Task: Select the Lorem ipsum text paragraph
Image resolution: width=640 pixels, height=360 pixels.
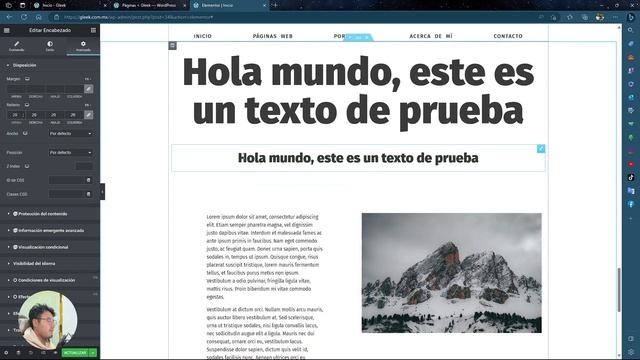Action: click(x=264, y=257)
